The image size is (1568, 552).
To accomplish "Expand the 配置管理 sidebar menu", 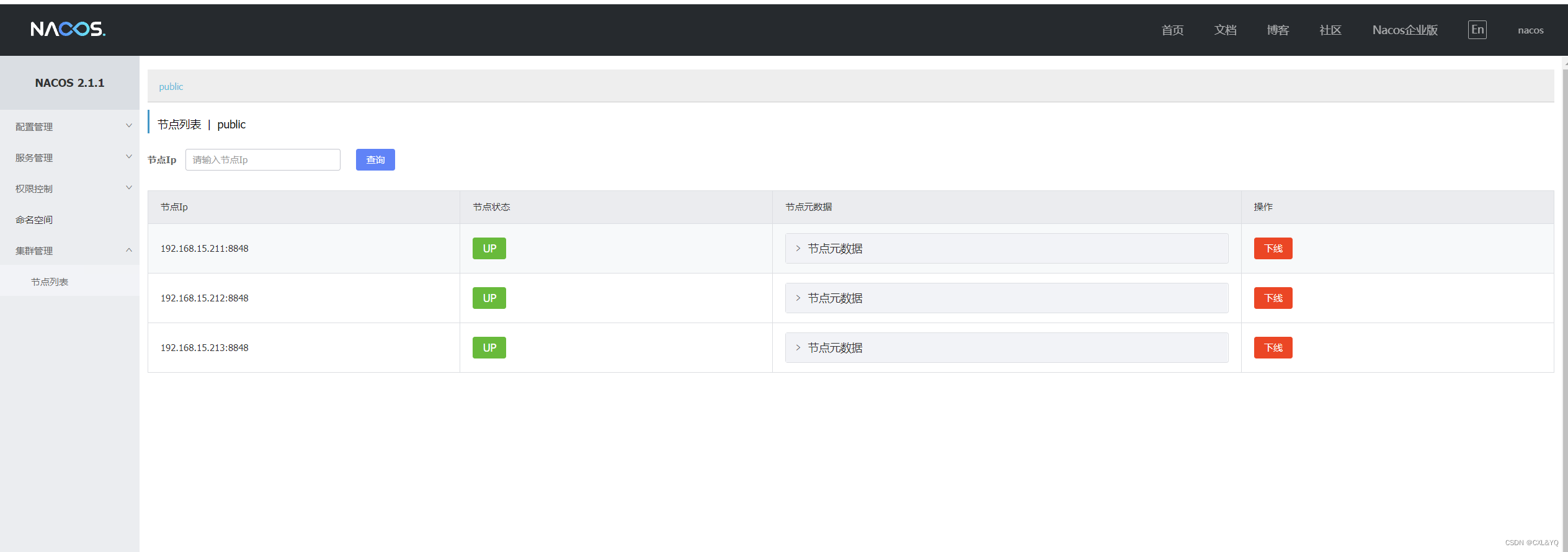I will point(69,127).
